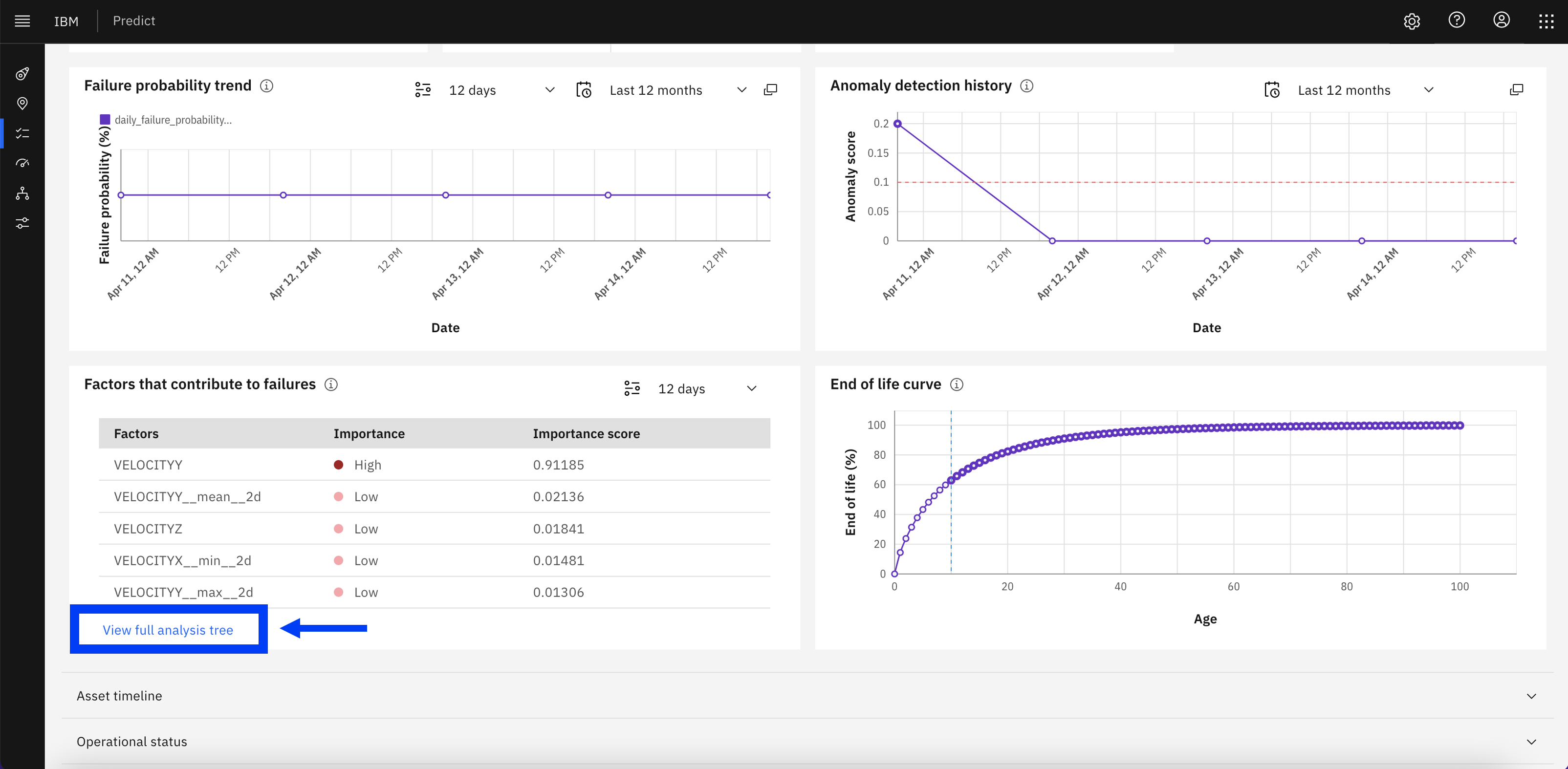Click the Predict application title

[134, 21]
